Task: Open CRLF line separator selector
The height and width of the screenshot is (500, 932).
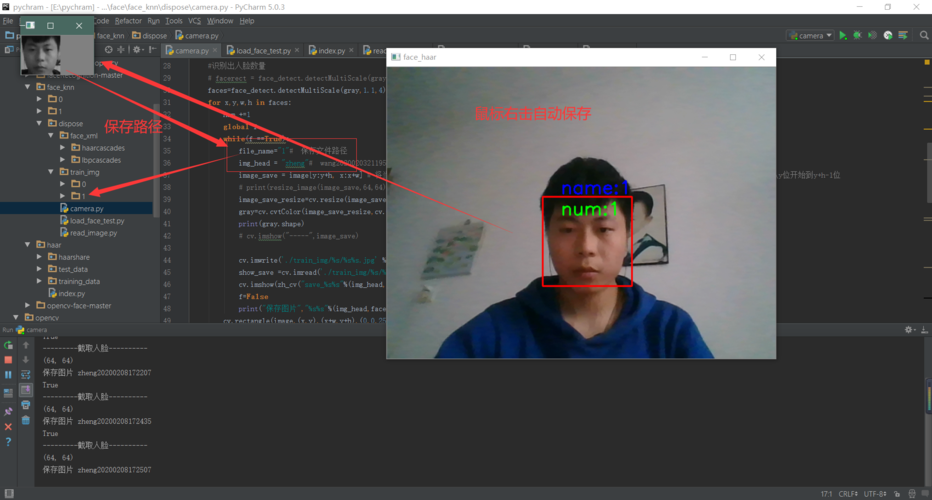Action: point(848,494)
